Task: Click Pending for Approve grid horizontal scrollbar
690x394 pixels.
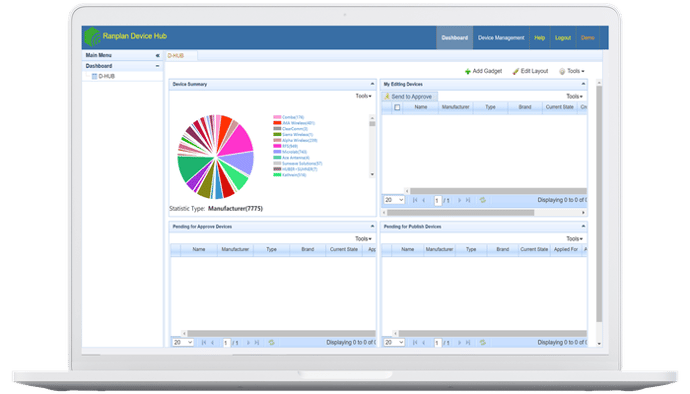Action: pos(282,334)
